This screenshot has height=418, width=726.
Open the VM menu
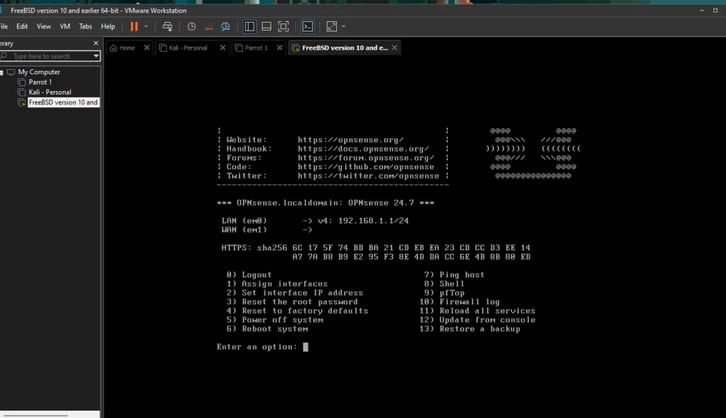(x=65, y=26)
